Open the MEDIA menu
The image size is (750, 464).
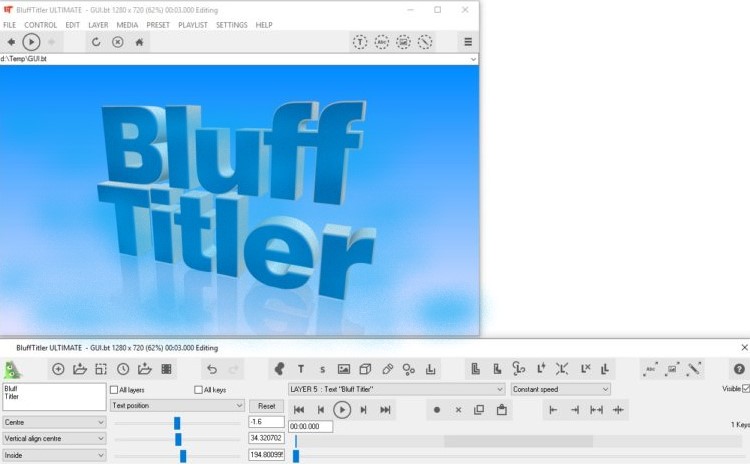[127, 25]
